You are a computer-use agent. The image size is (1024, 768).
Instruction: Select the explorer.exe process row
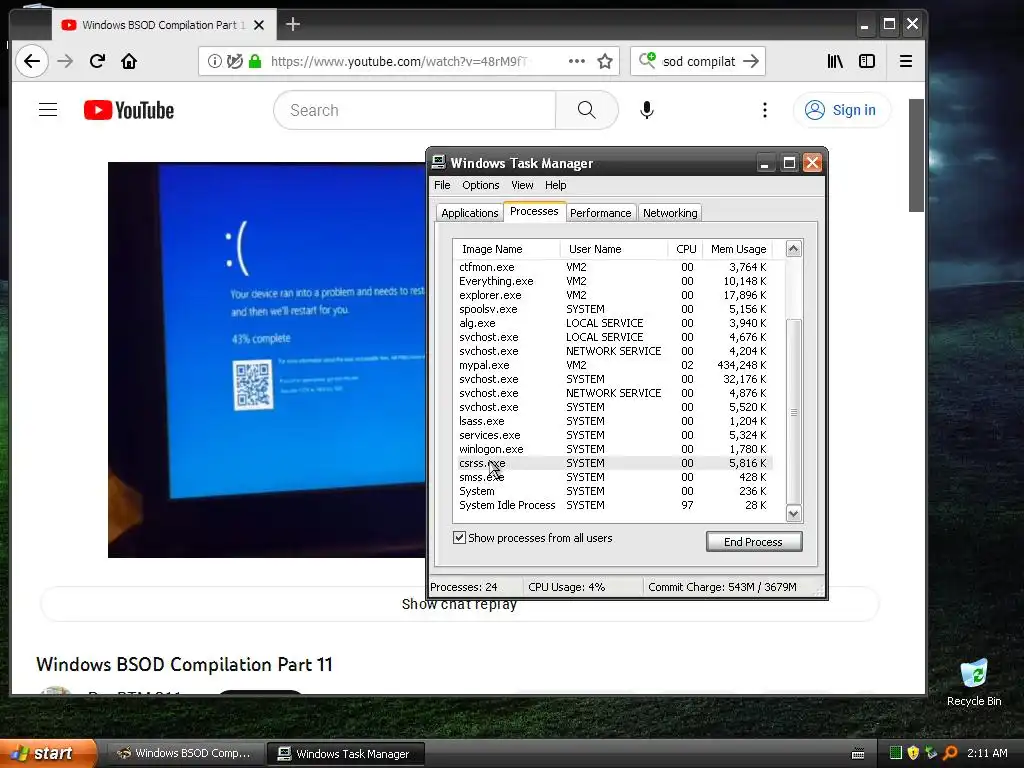point(613,295)
